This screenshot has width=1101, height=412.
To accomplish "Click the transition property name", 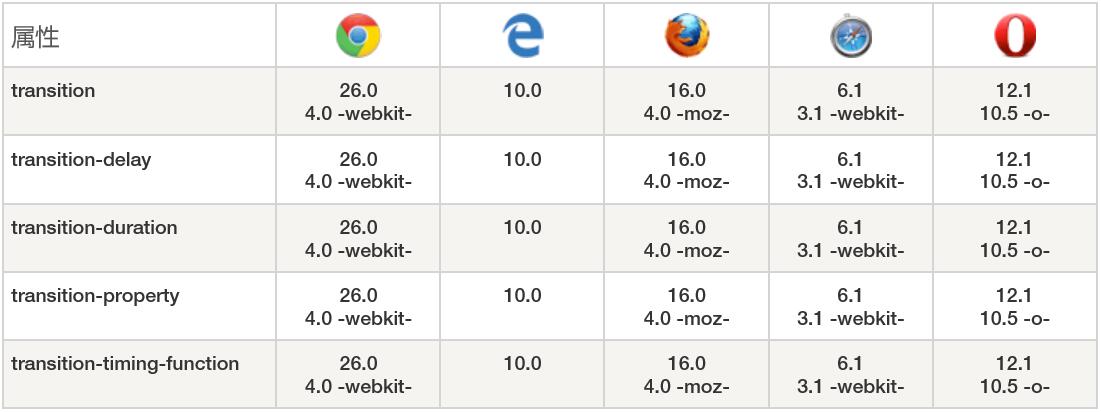I will 53,91.
